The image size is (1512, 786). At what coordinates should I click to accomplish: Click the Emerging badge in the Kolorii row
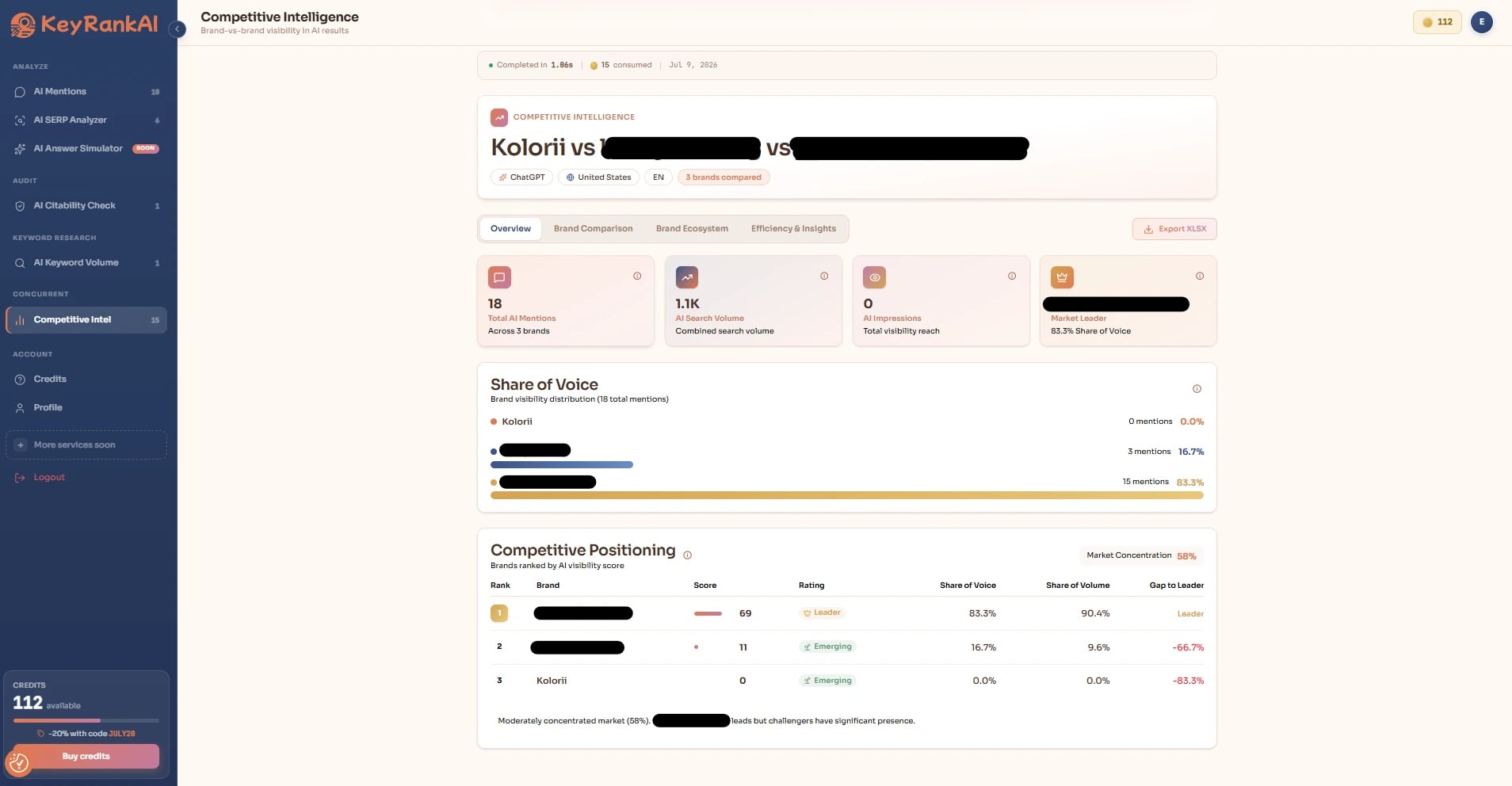tap(827, 681)
